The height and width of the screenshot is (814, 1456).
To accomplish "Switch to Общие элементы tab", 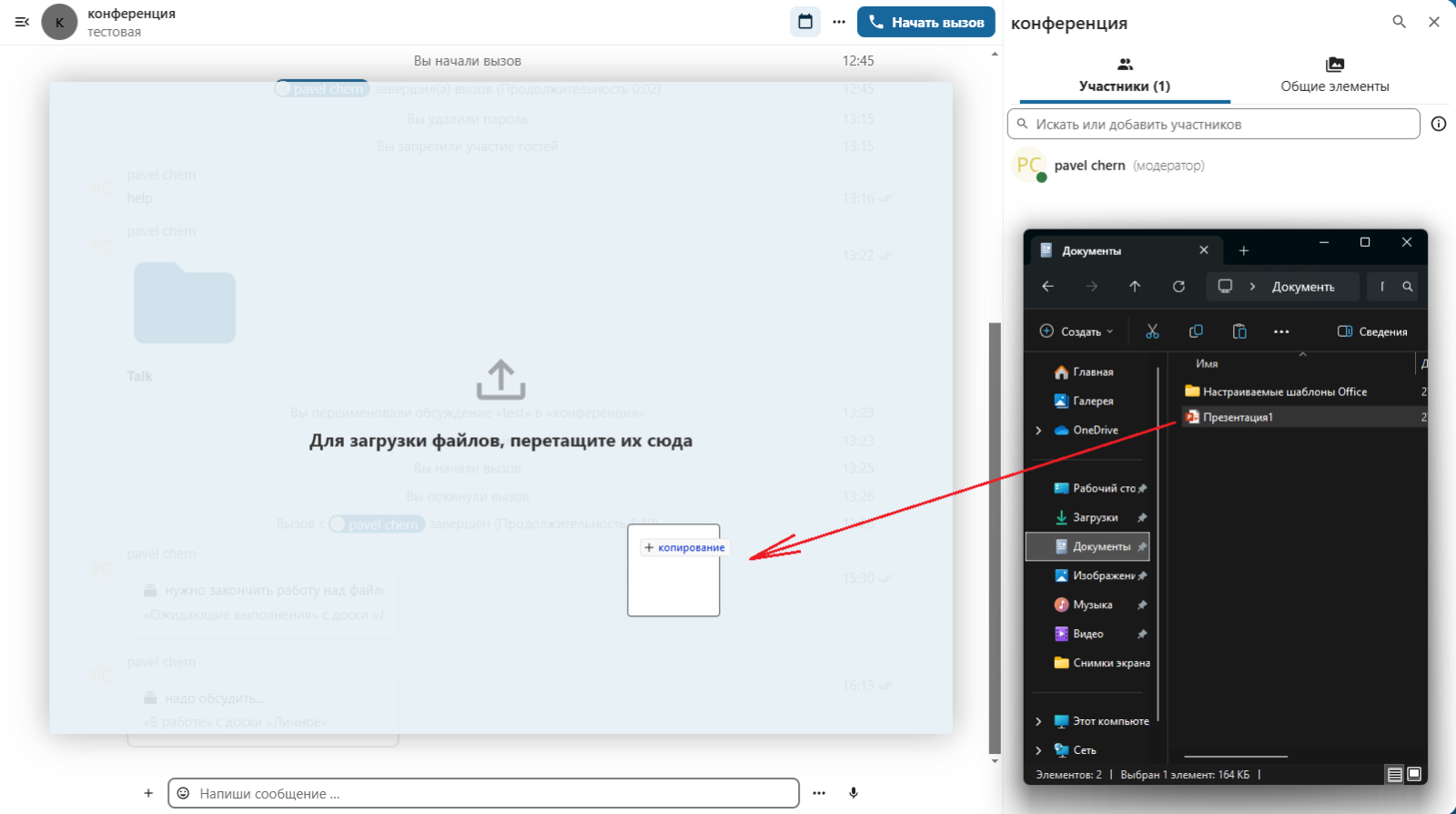I will pos(1334,76).
